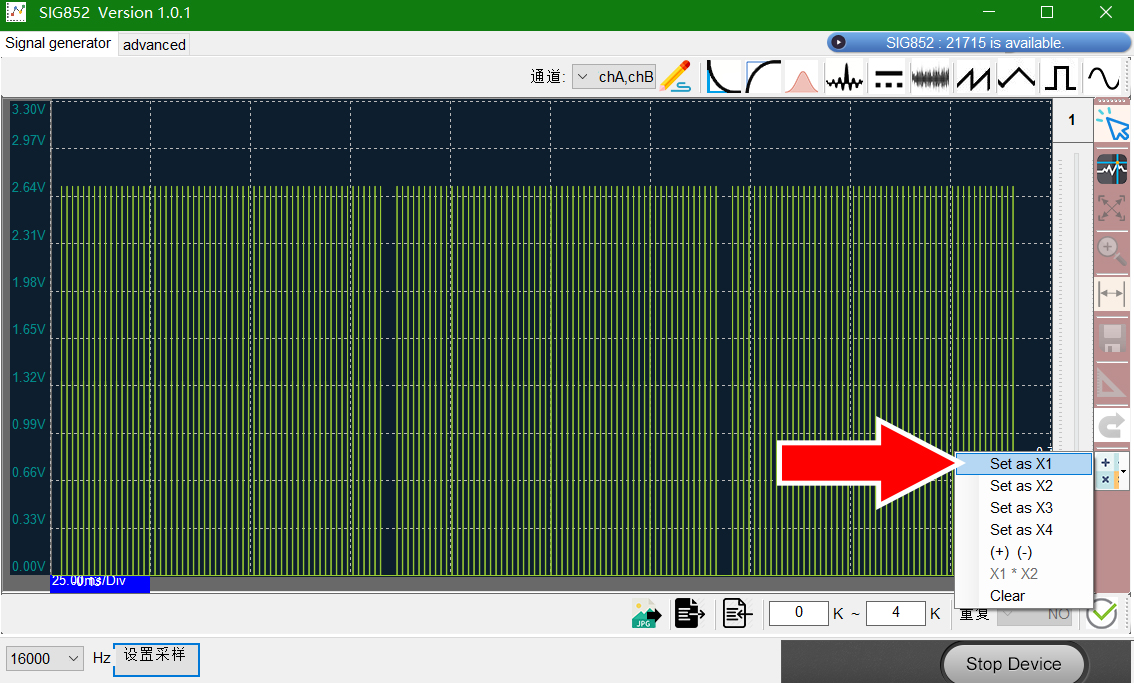Click the Stop Device button
The width and height of the screenshot is (1134, 683).
pos(1013,663)
